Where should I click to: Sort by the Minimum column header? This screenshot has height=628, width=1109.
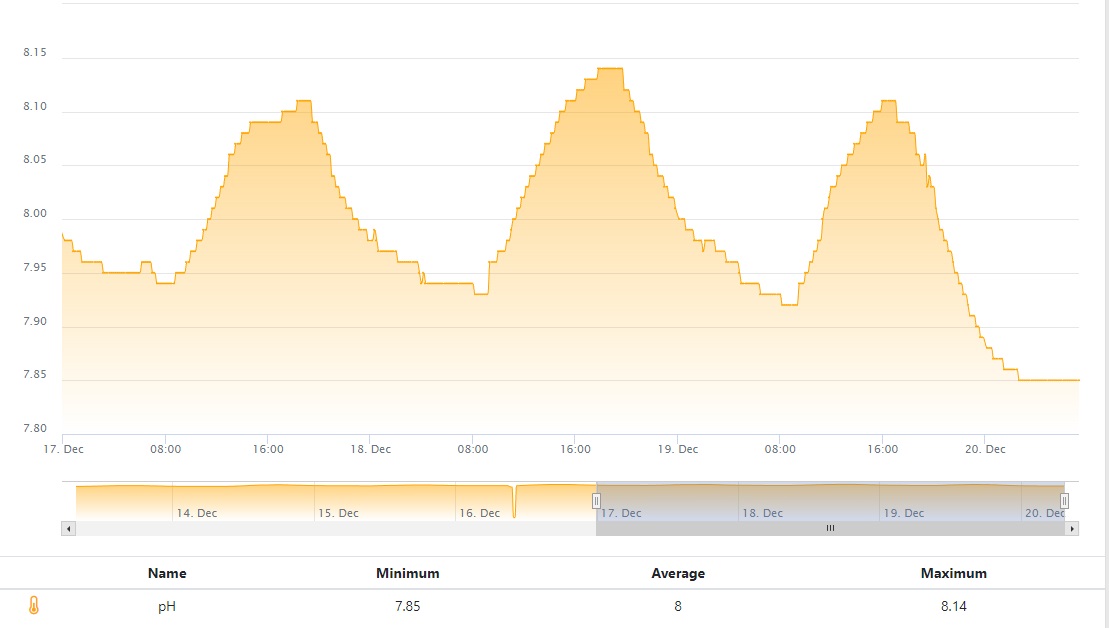(407, 574)
